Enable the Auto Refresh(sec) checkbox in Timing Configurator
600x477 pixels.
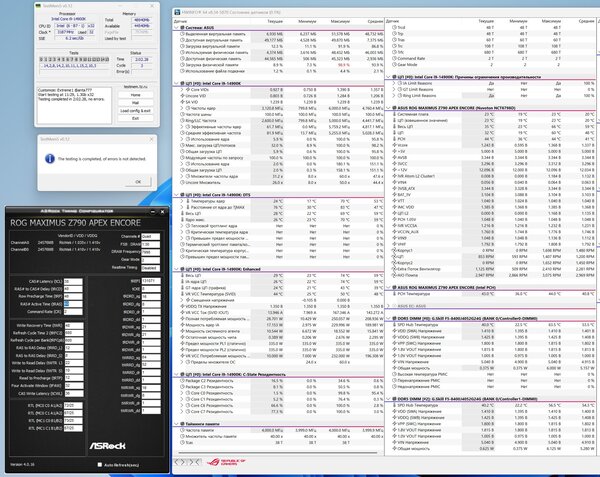click(100, 465)
